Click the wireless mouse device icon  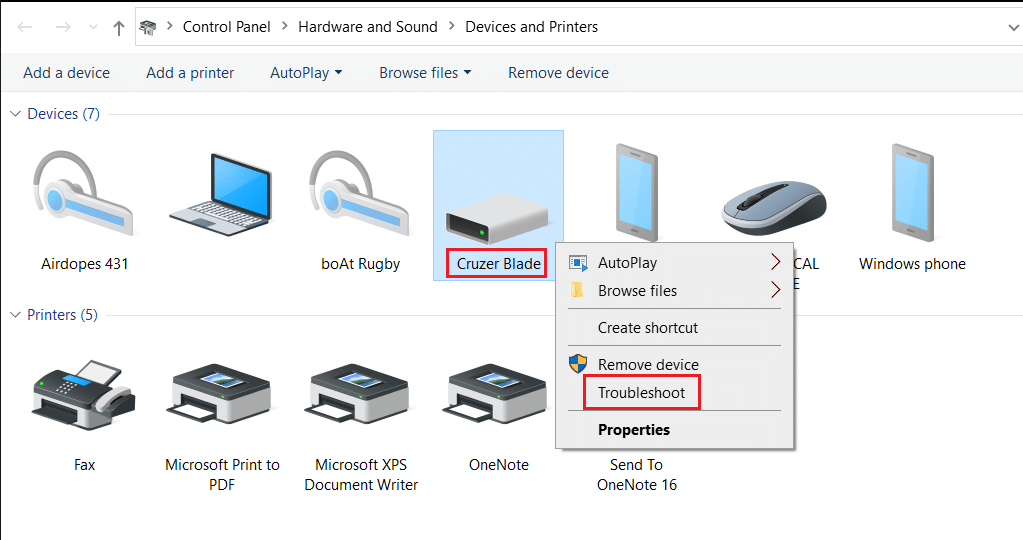774,204
